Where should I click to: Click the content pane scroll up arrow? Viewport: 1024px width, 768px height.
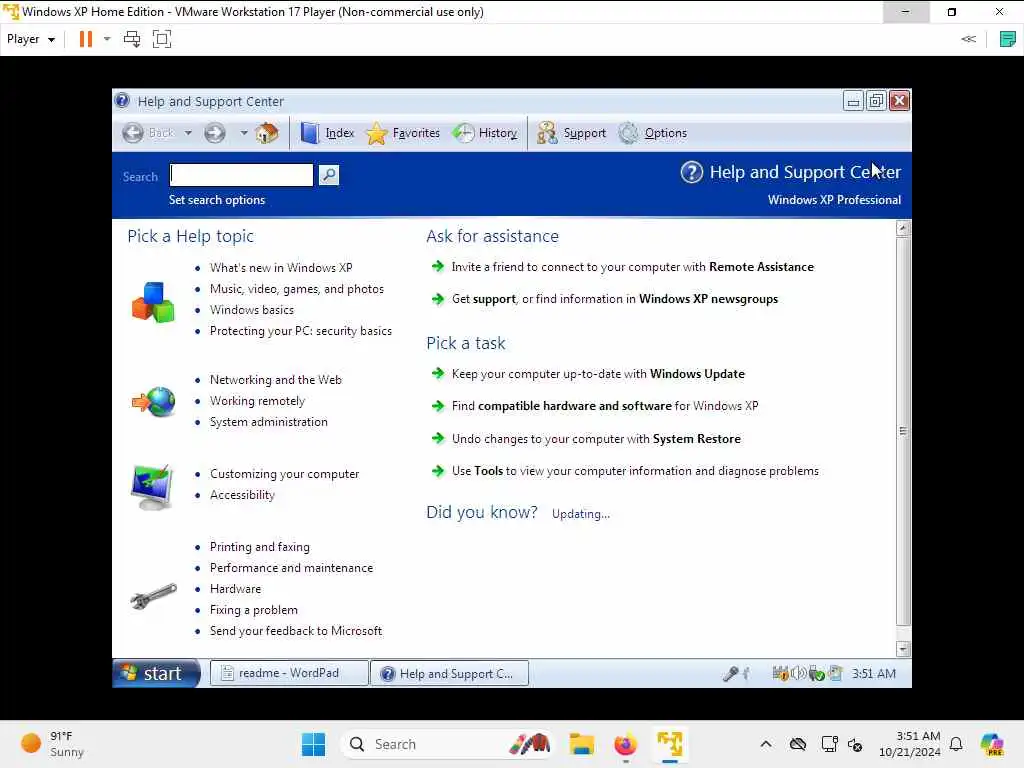click(903, 228)
